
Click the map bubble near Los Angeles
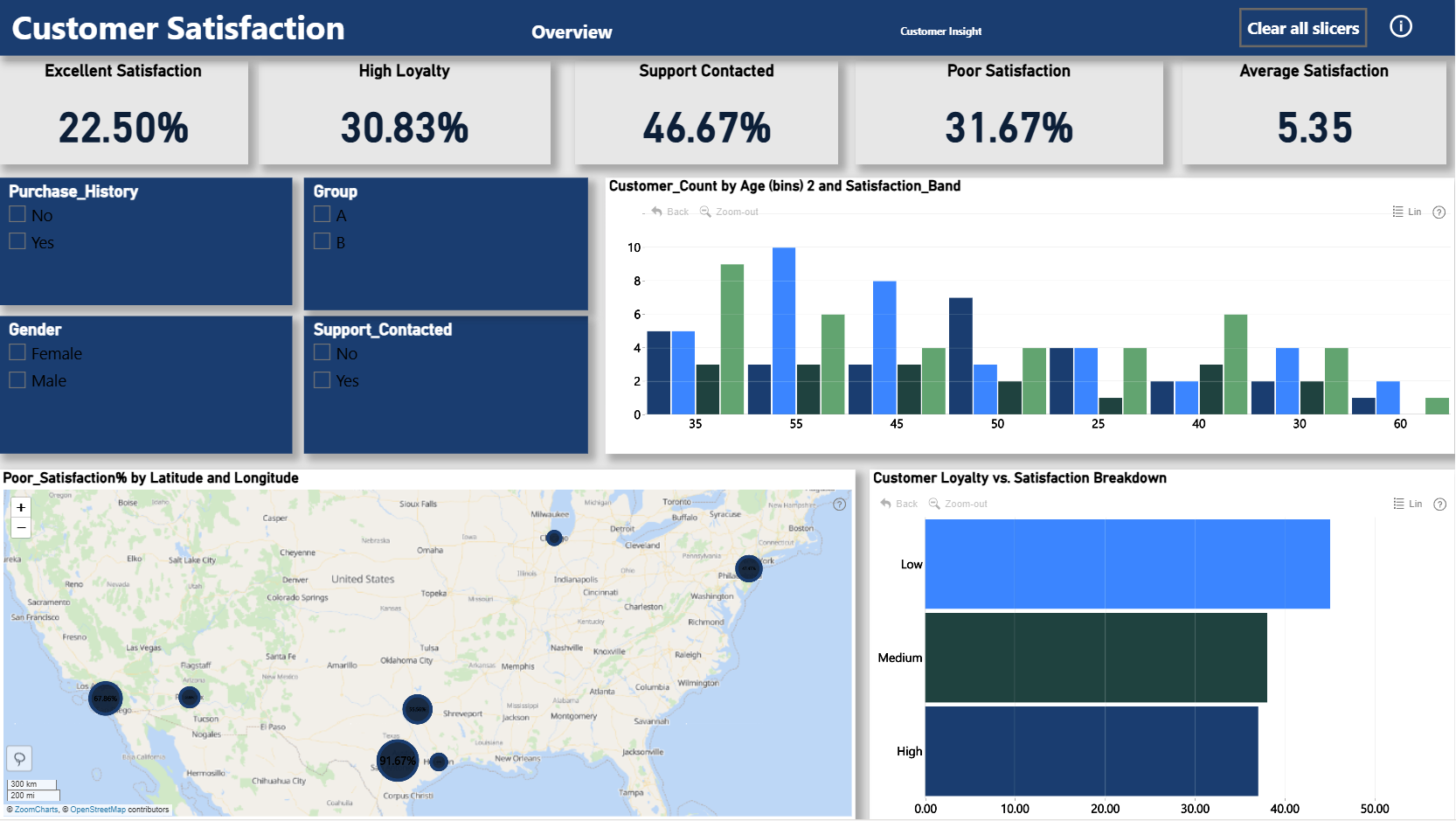pos(106,698)
